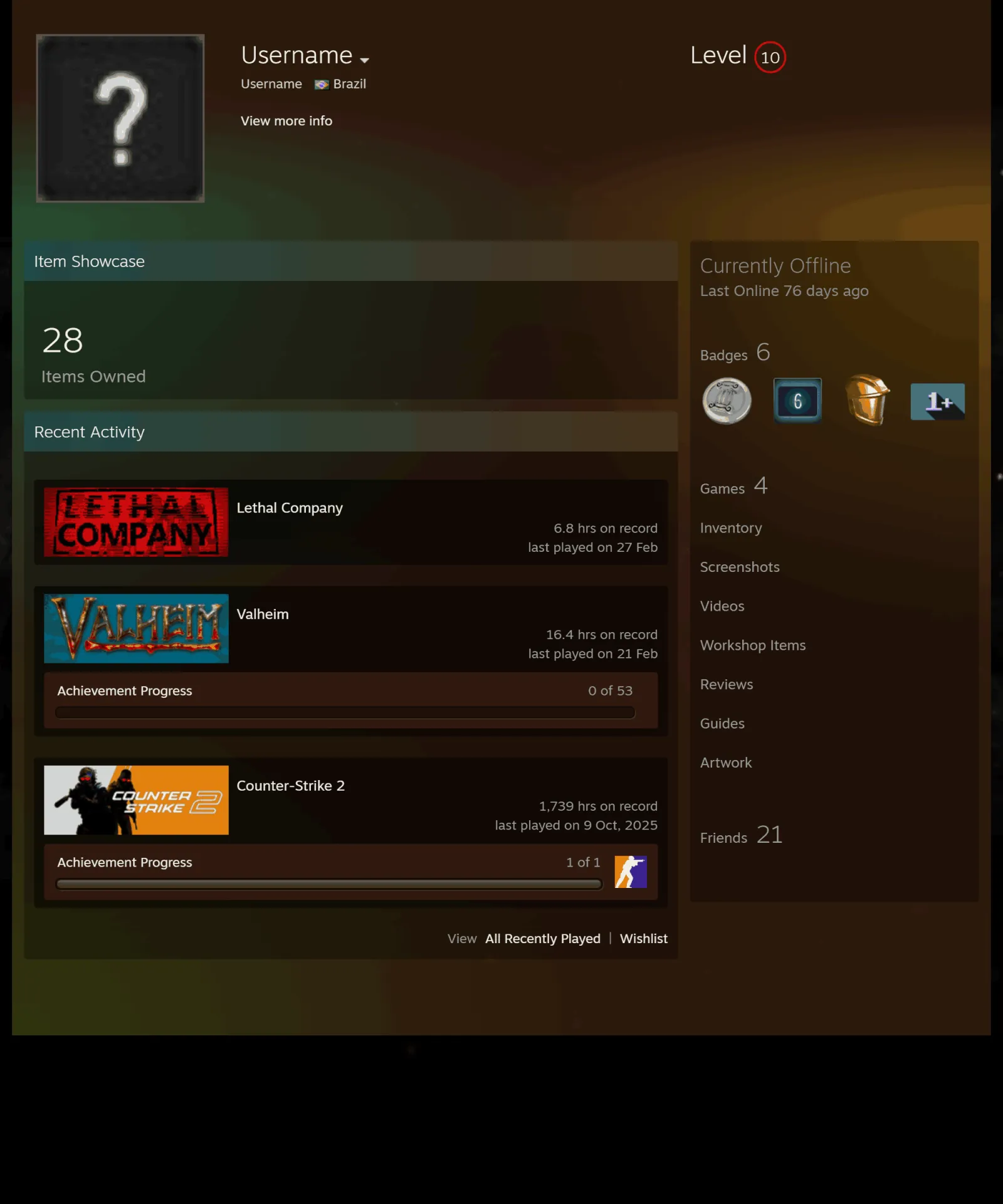
Task: Click the Recent Activity header
Action: pyautogui.click(x=351, y=432)
